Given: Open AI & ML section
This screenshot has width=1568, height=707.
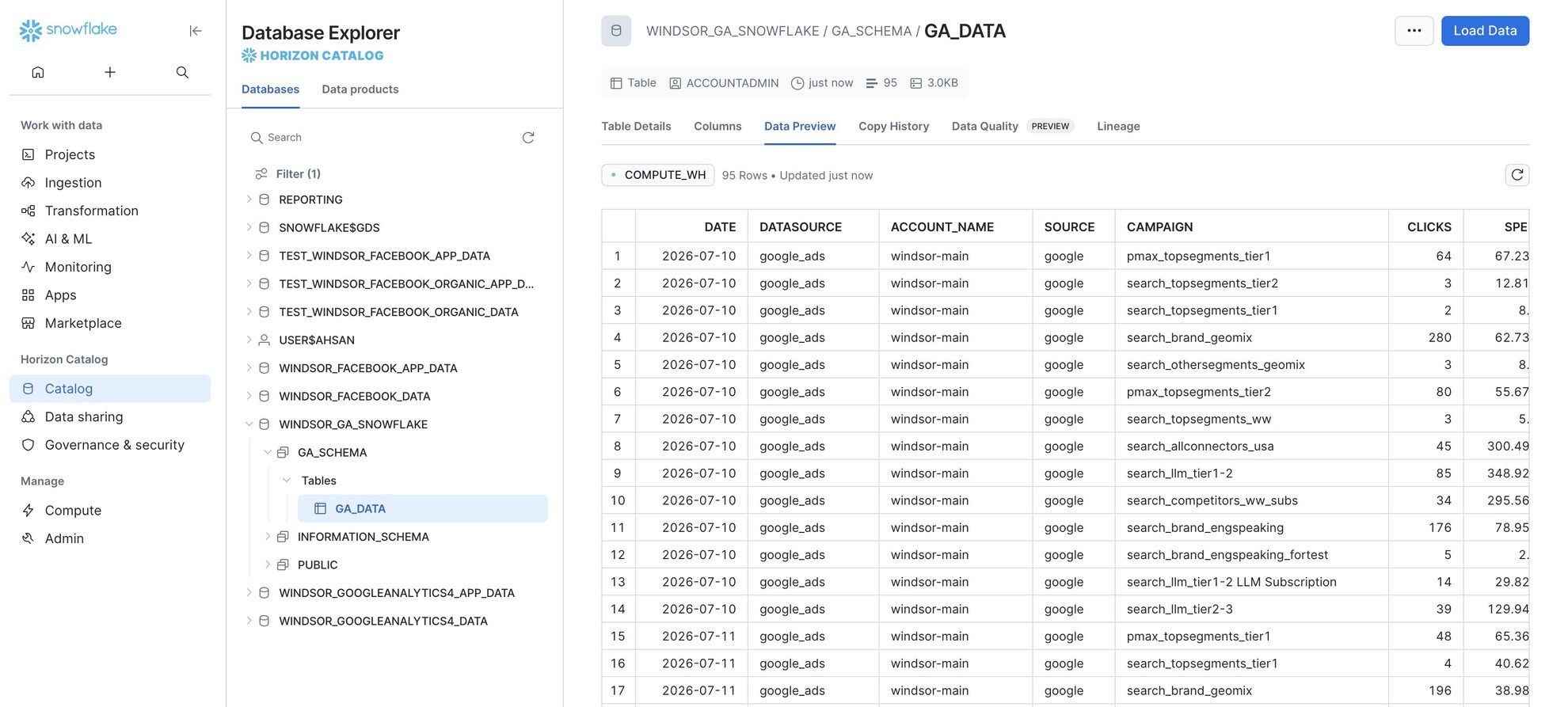Looking at the screenshot, I should tap(110, 239).
